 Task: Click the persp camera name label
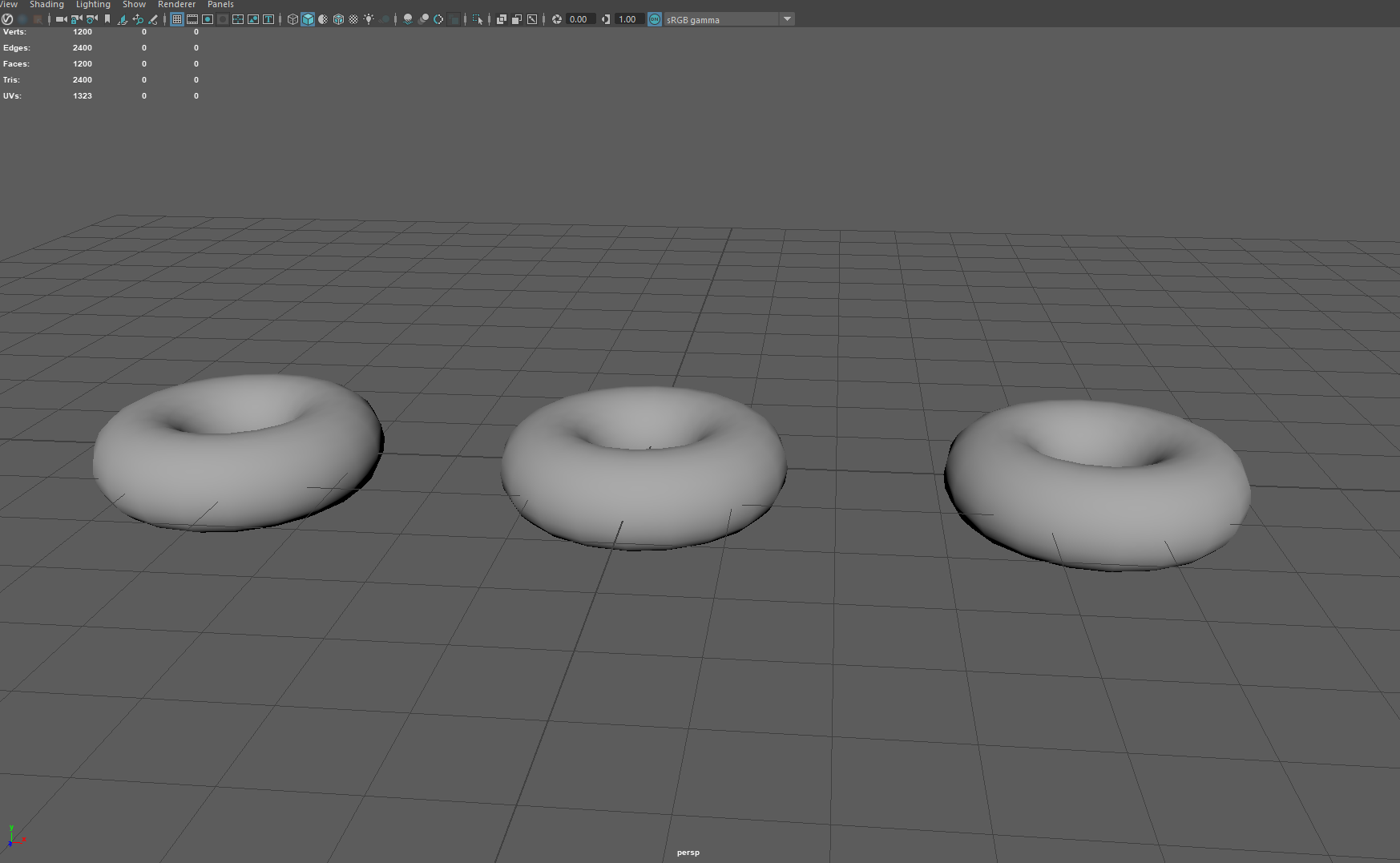(x=688, y=853)
